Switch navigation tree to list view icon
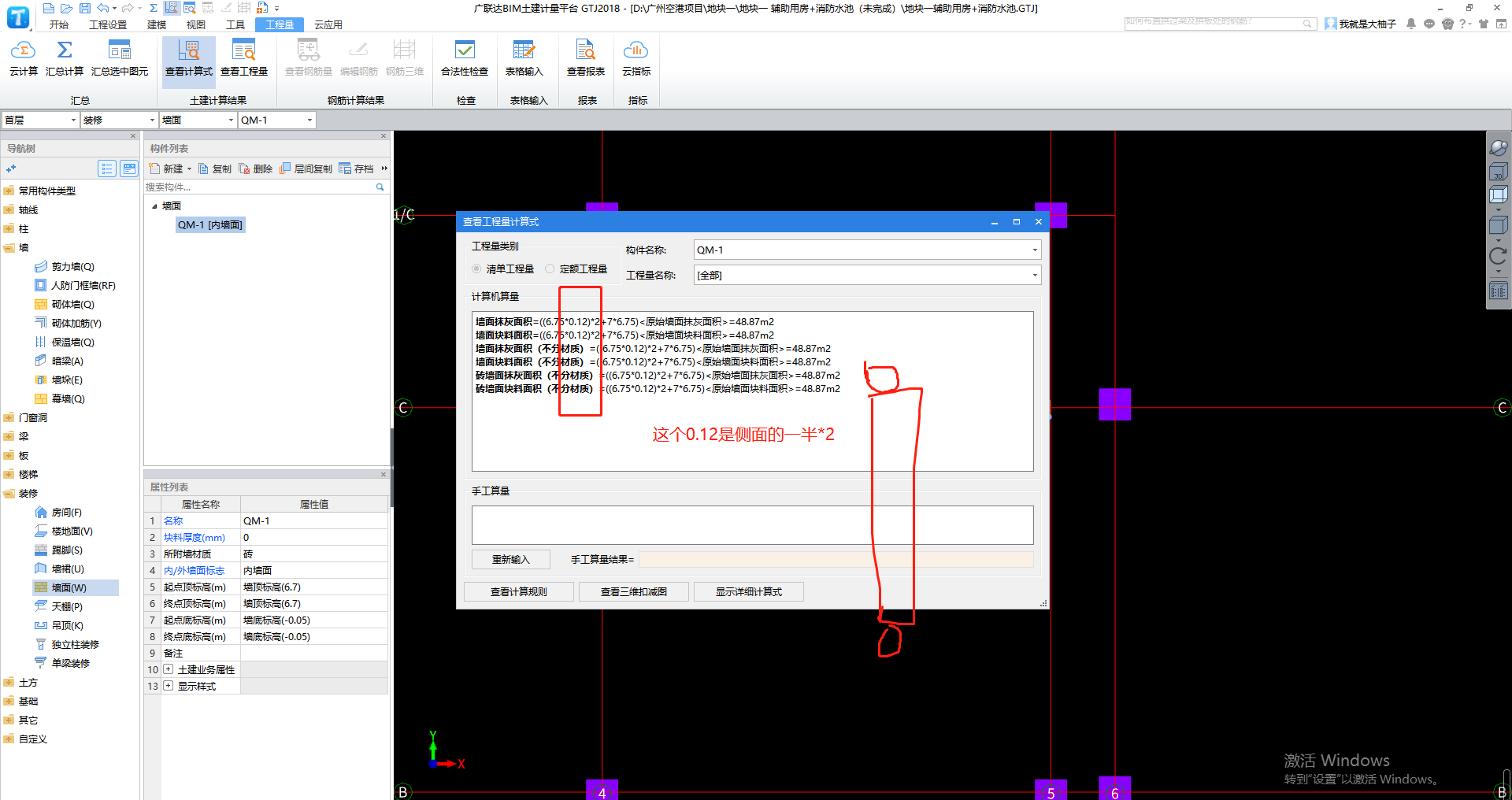The width and height of the screenshot is (1512, 800). [x=107, y=169]
